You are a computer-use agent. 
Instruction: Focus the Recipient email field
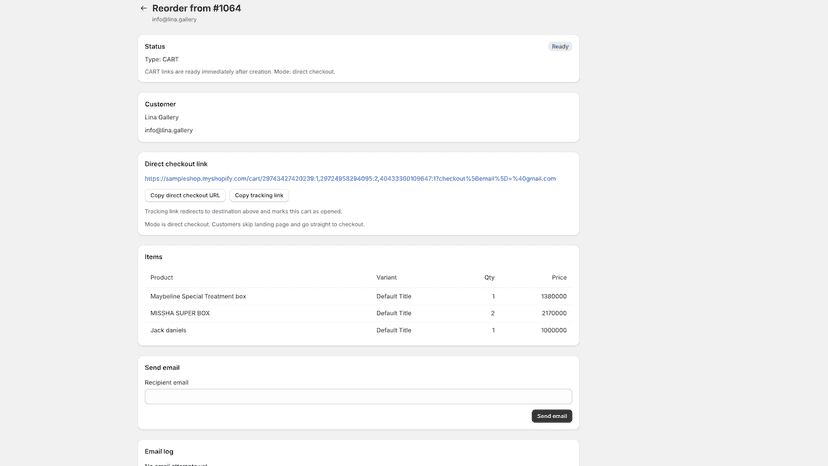coord(358,397)
